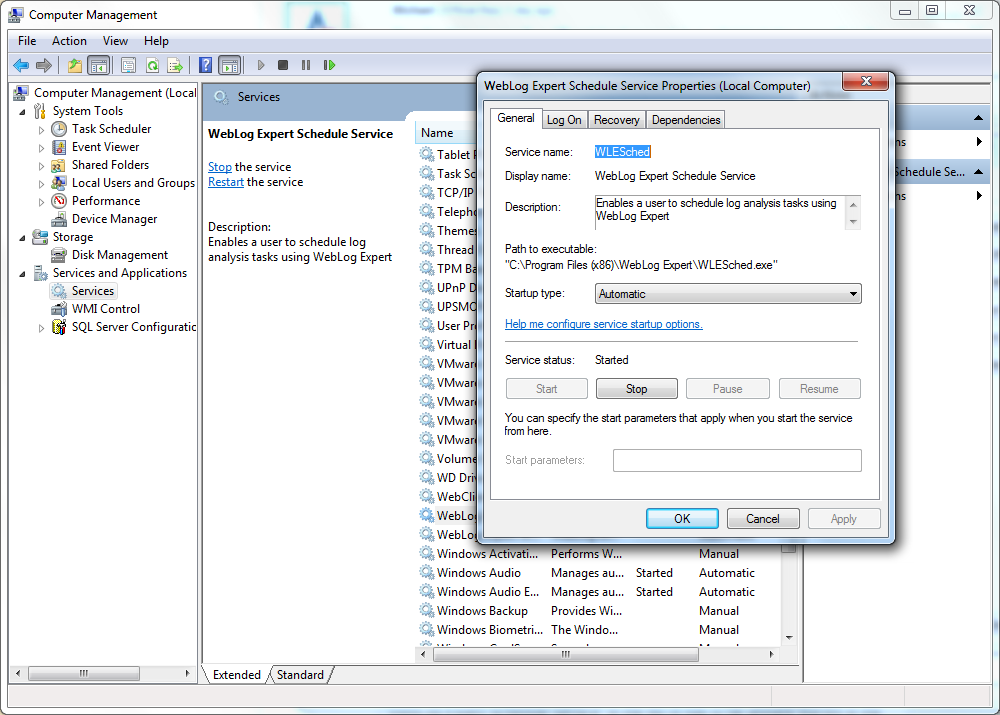Click the Restart the service link
The image size is (1000, 715).
226,182
